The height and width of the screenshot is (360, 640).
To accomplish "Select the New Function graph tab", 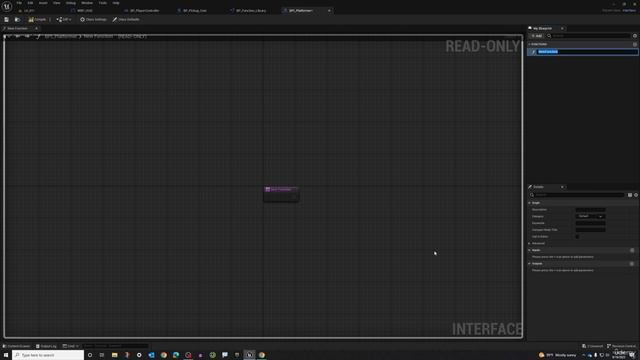I will 17,29.
